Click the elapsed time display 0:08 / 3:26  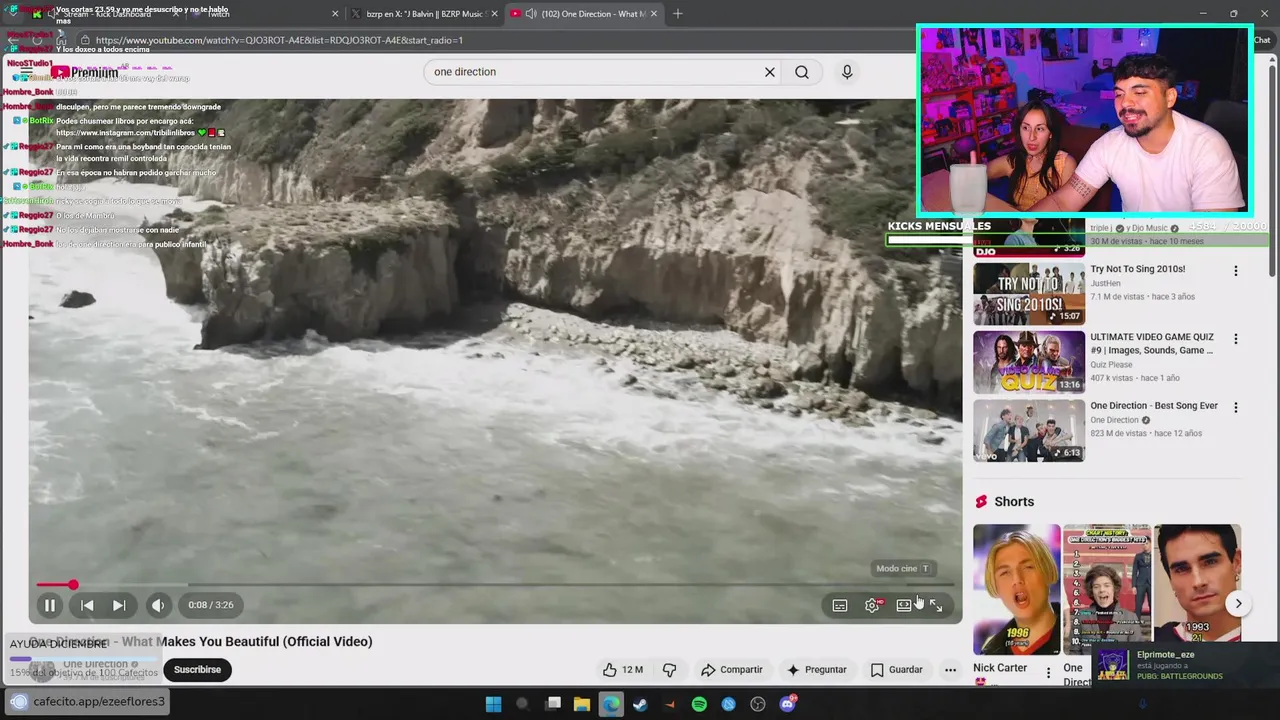tap(211, 605)
